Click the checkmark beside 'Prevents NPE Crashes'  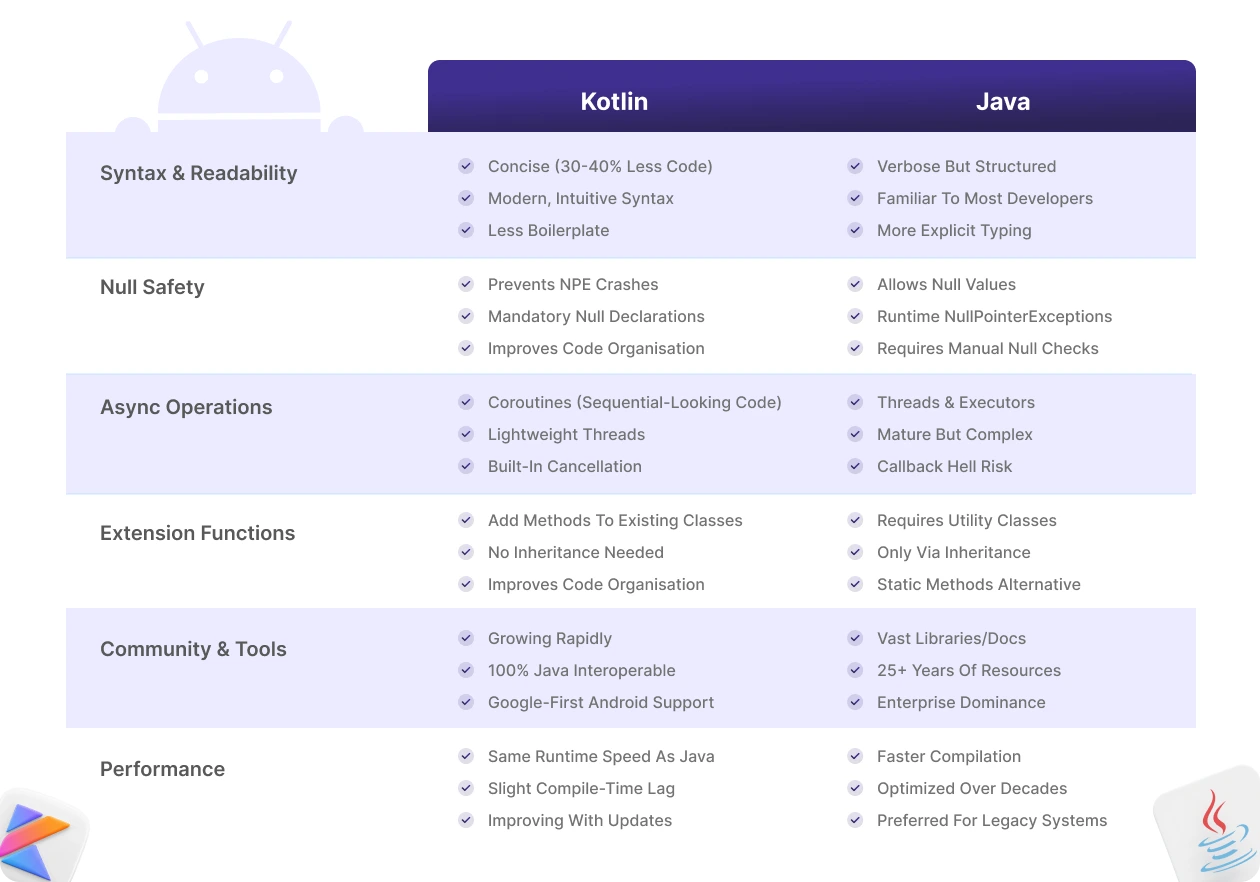pos(466,284)
